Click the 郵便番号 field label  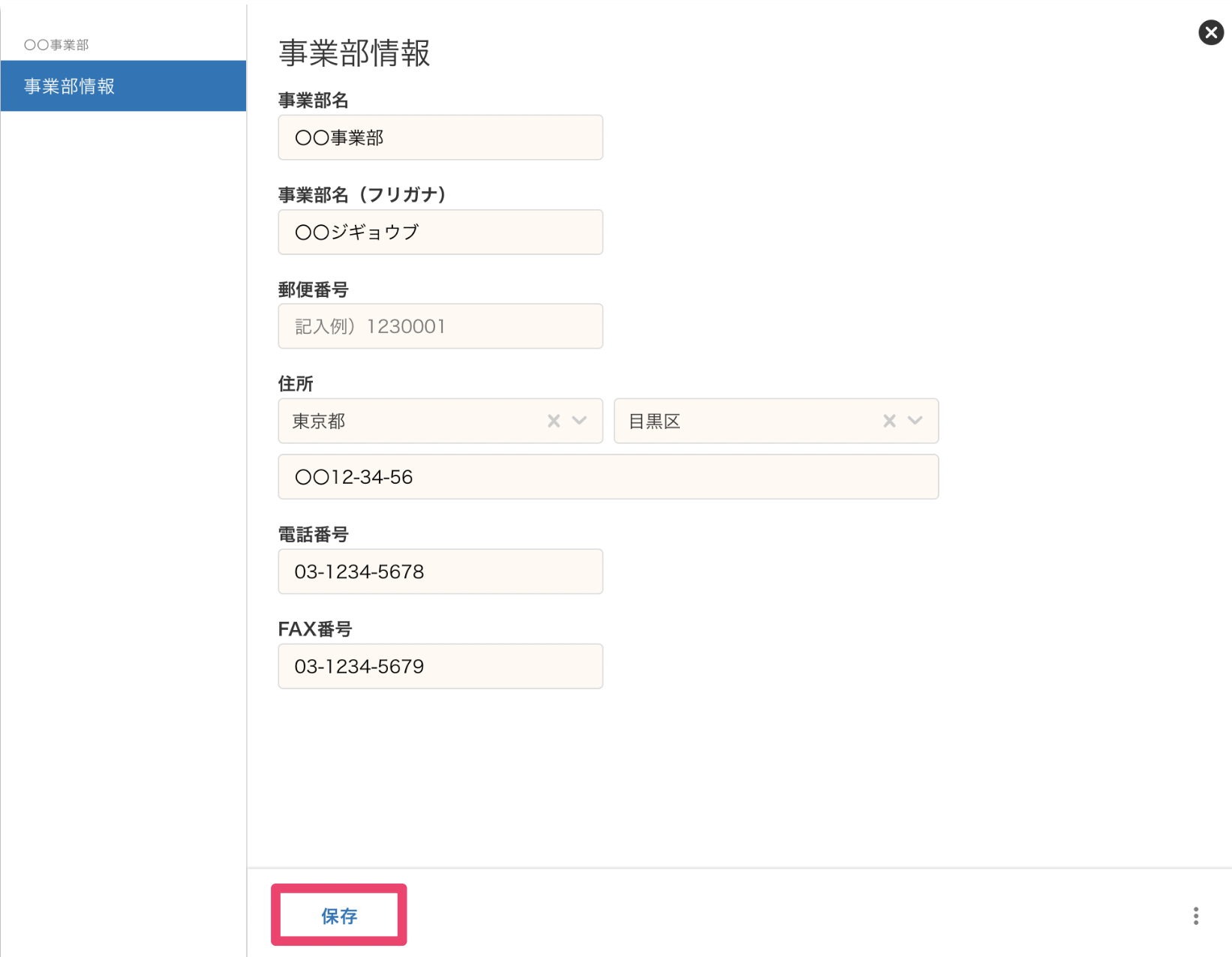tap(313, 289)
